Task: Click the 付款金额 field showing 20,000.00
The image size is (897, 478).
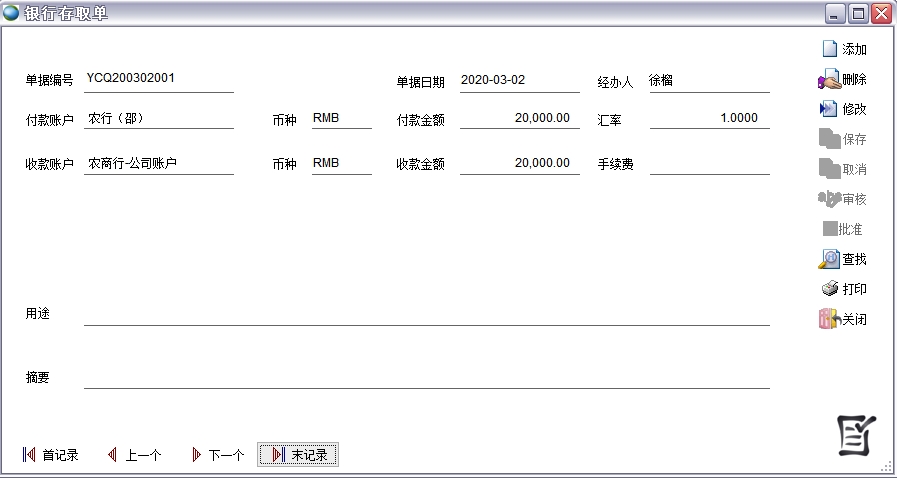Action: tap(519, 118)
